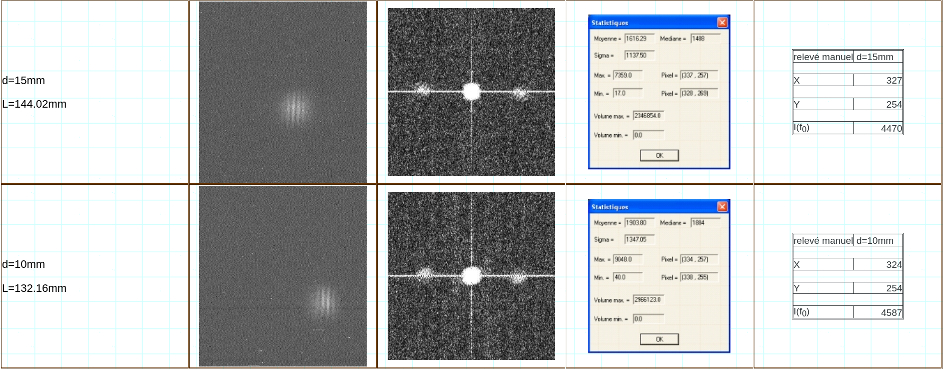The image size is (943, 369).
Task: Click the Mediane field showing 1488
Action: (705, 38)
